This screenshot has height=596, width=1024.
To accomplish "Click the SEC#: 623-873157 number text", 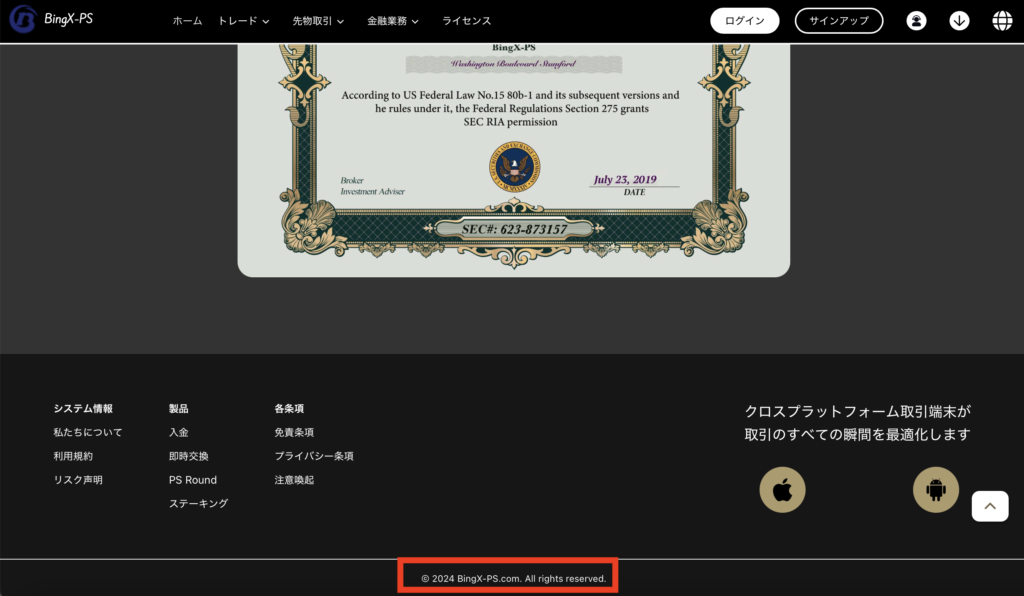I will 514,229.
